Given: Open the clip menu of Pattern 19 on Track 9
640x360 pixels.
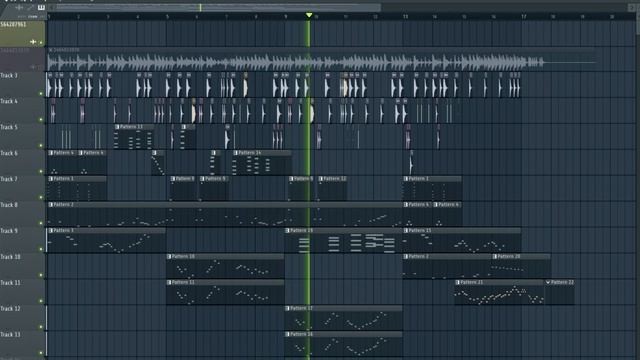Looking at the screenshot, I should click(x=287, y=231).
